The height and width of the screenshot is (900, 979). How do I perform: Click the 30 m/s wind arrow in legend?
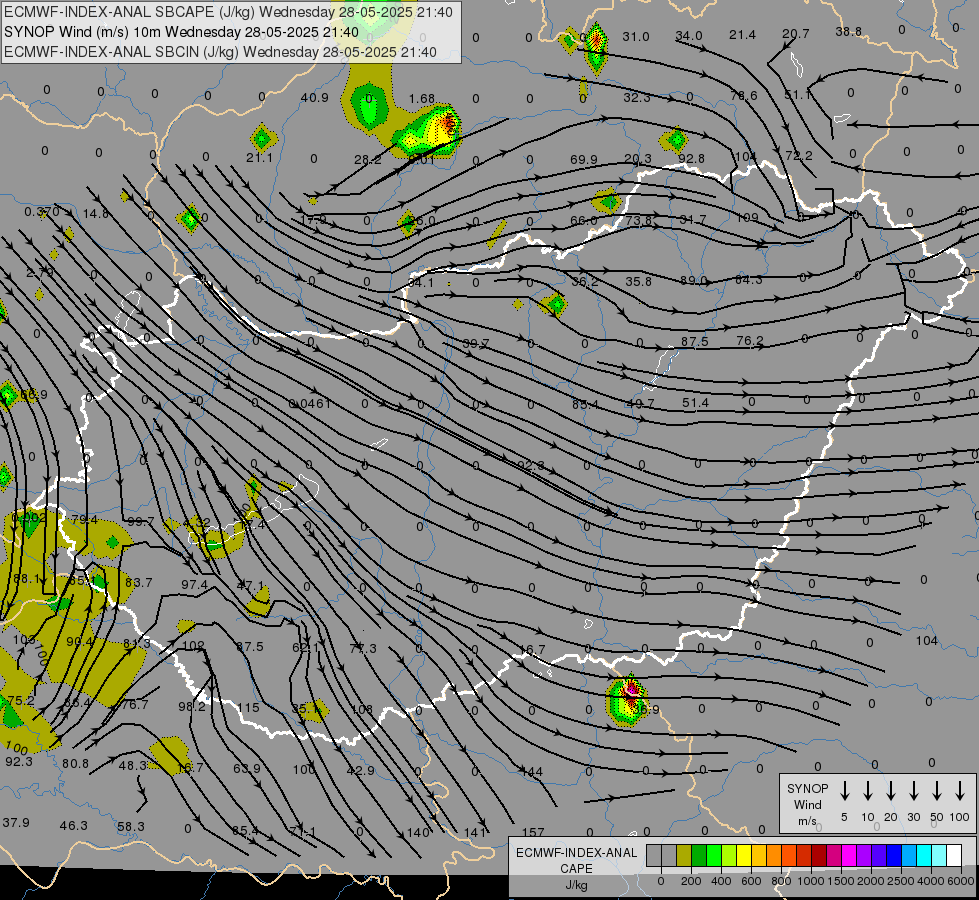coord(913,790)
